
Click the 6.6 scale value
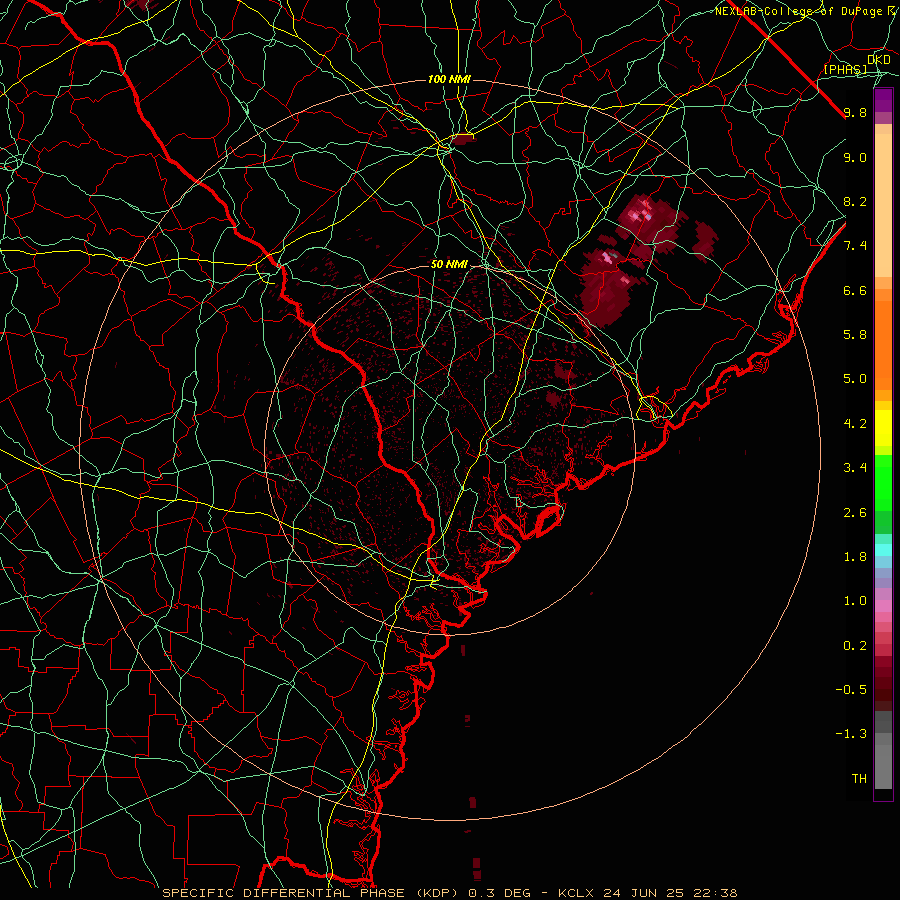(855, 290)
